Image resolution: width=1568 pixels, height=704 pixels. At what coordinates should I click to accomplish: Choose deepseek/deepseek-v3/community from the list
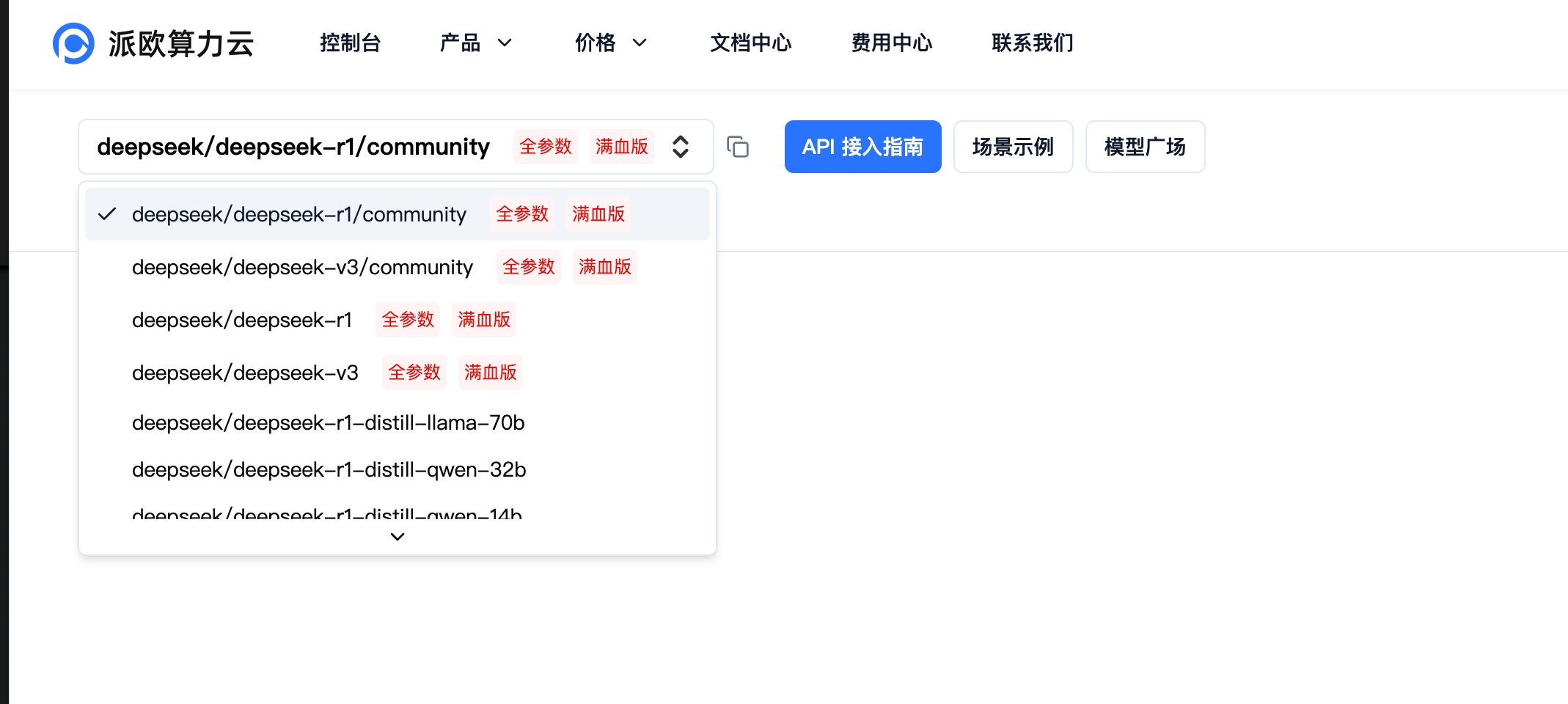[398, 267]
